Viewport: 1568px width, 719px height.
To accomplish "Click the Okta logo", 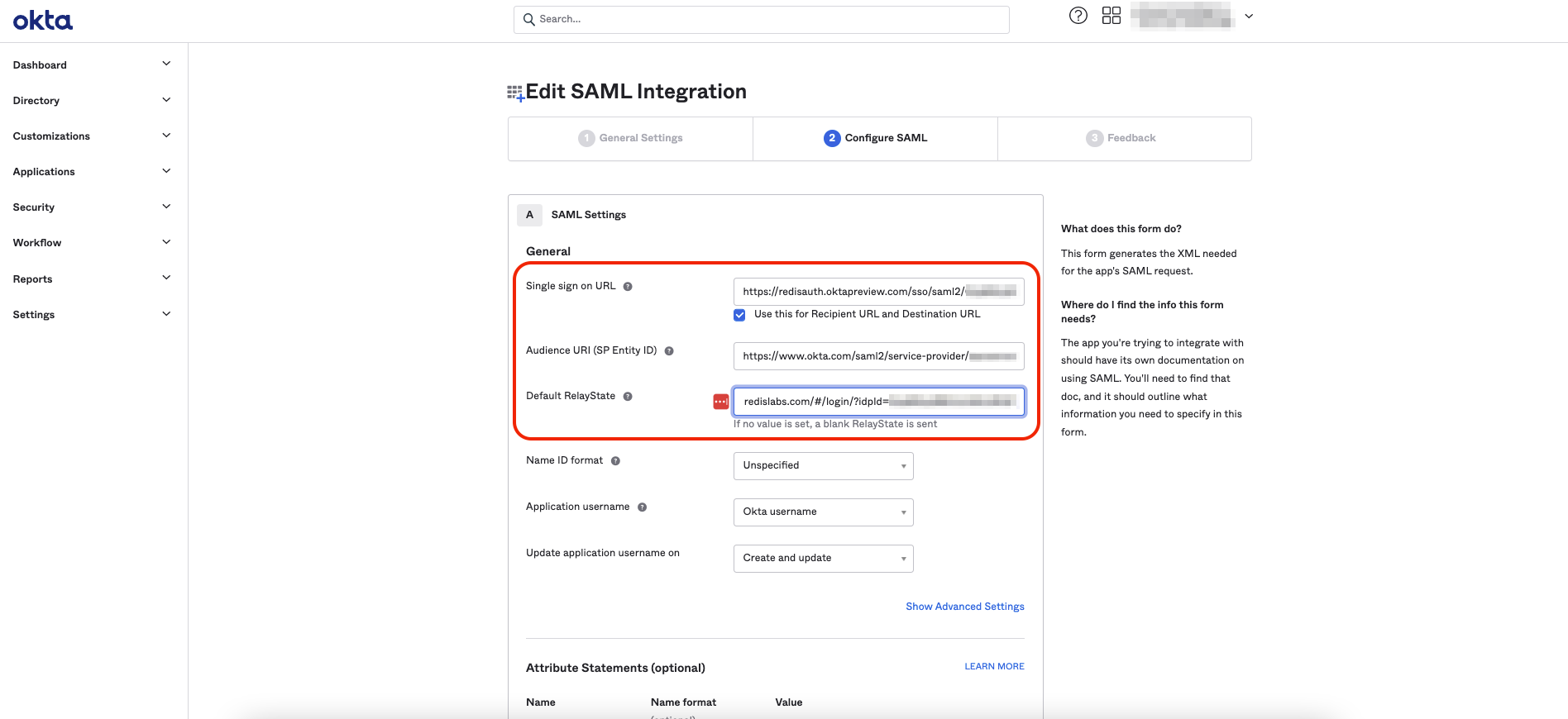I will tap(43, 21).
